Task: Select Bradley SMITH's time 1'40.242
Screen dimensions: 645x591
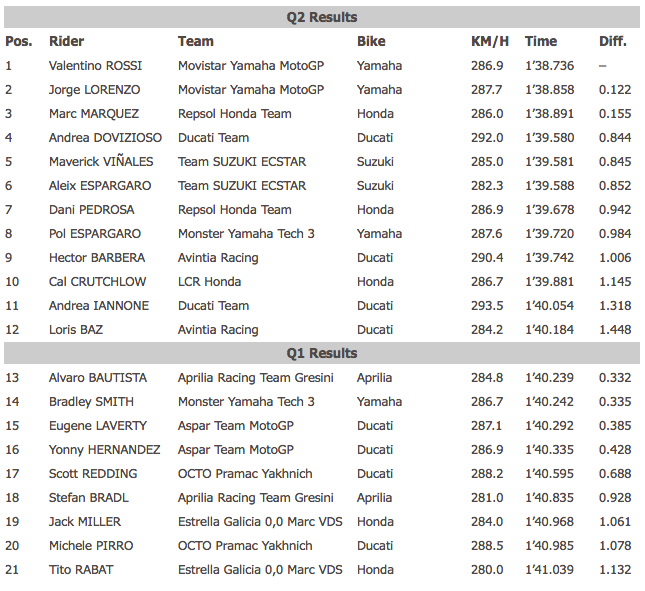Action: [549, 402]
